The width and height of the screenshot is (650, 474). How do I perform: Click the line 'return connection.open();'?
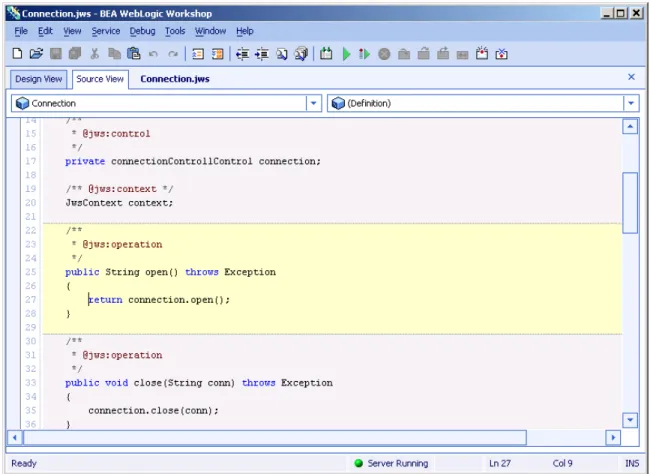(x=159, y=299)
